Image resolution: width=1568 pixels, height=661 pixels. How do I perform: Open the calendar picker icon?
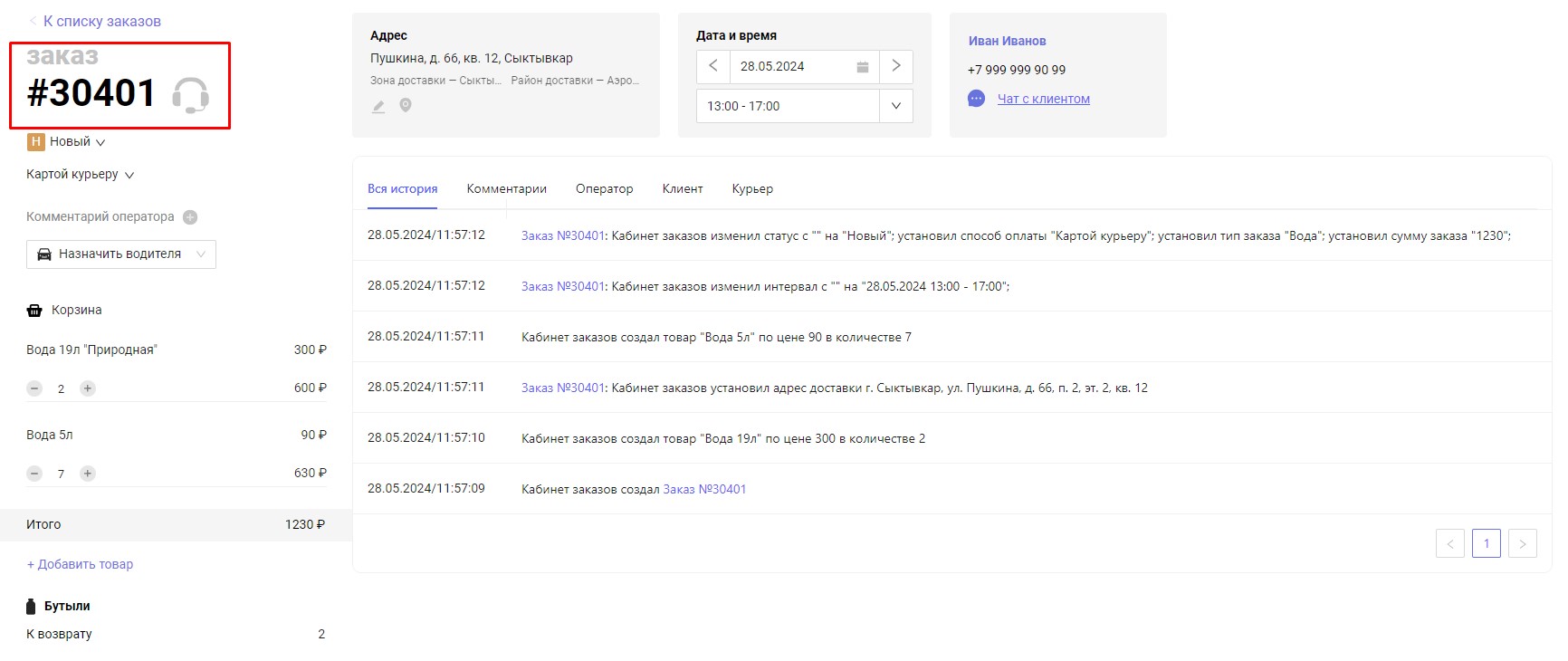(863, 67)
